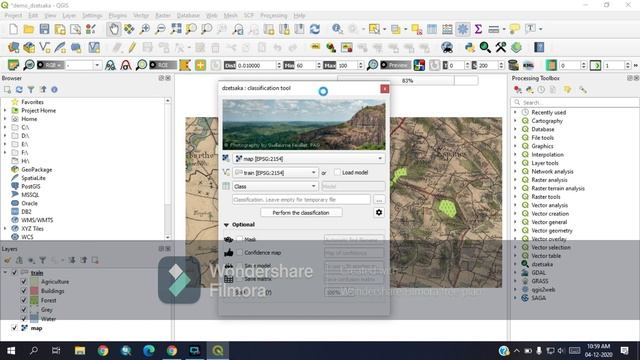This screenshot has width=640, height=360.
Task: Open project using the folder icon
Action: [29, 29]
